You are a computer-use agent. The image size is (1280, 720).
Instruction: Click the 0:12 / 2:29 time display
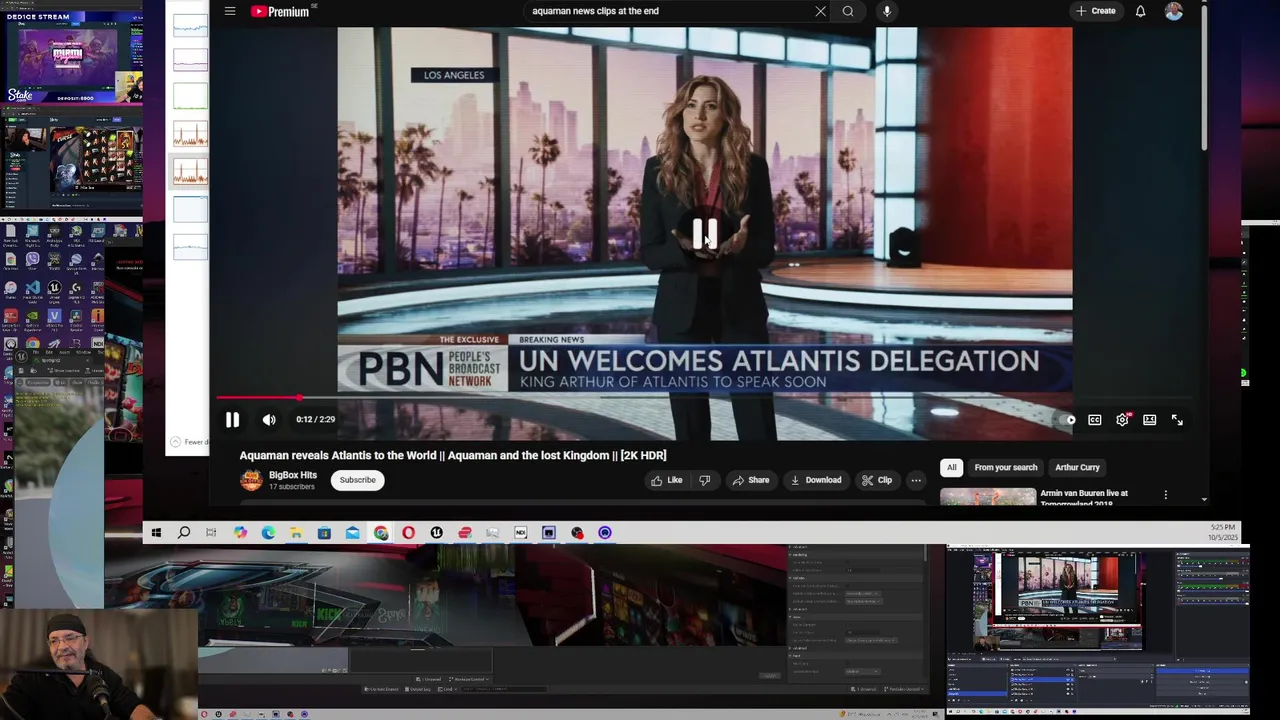coord(316,420)
